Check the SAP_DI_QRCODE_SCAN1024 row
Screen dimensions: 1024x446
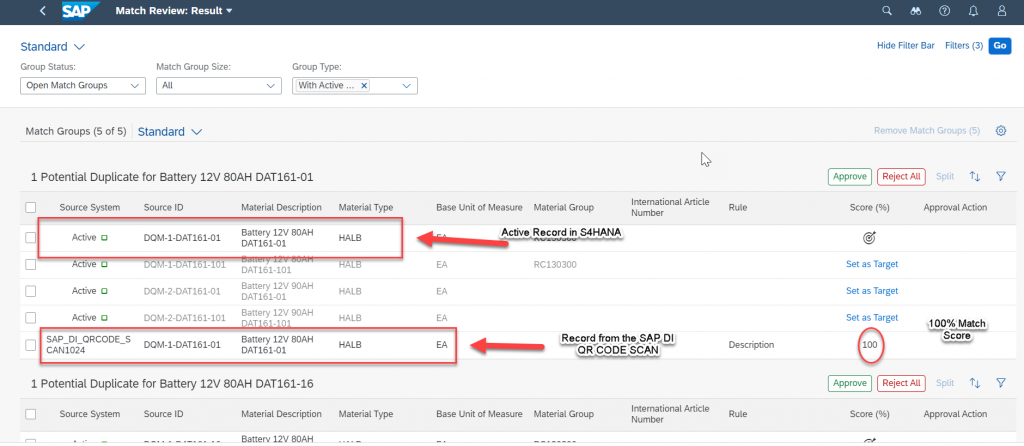31,345
